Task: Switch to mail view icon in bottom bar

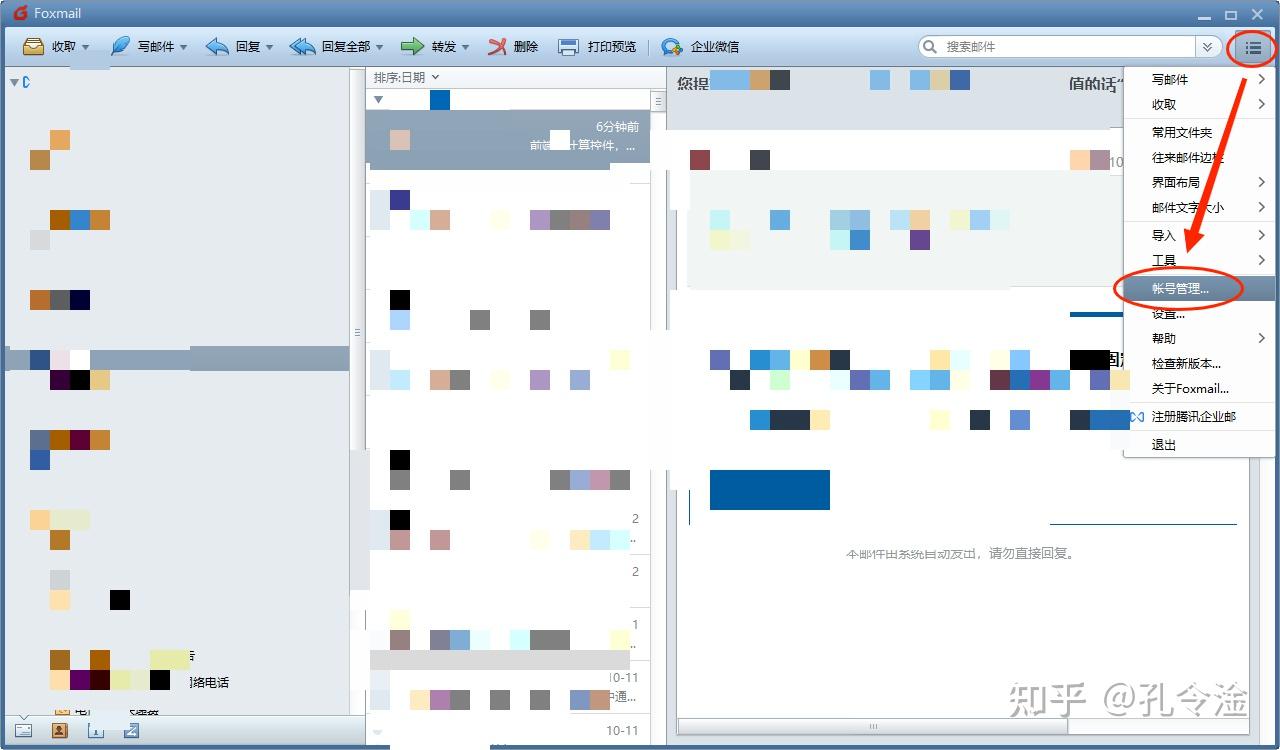Action: (23, 731)
